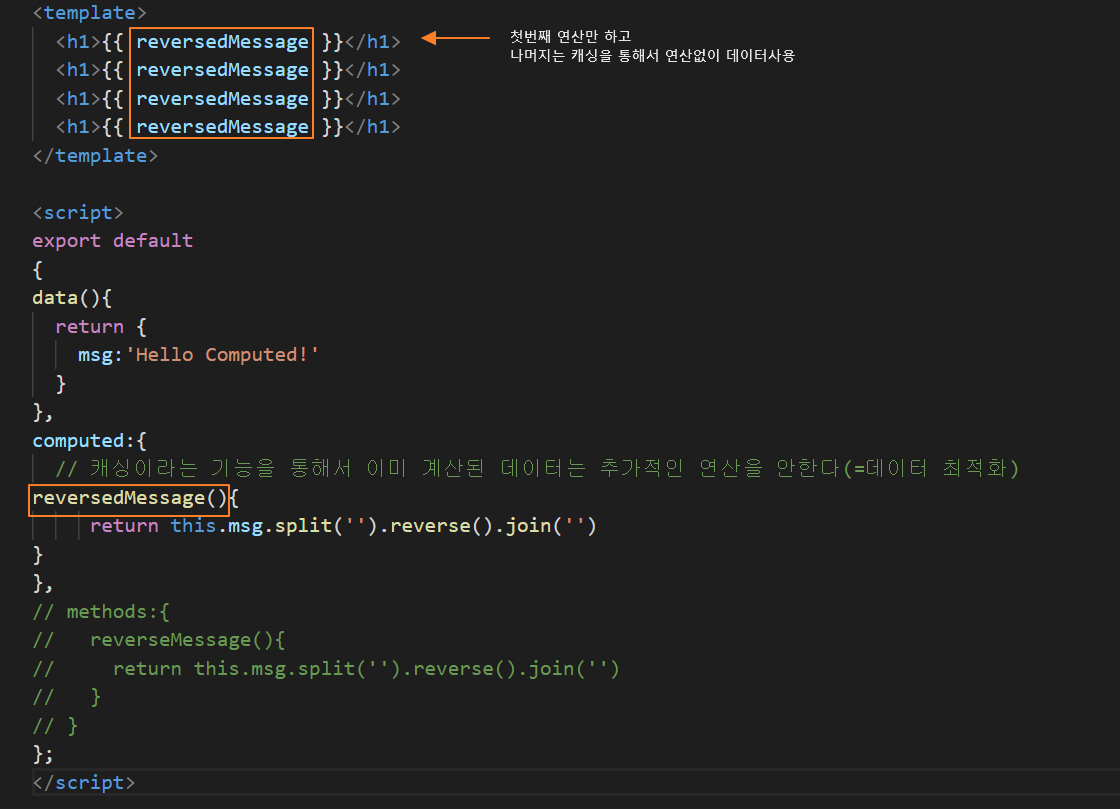Click the '};' line above </script>
Screen dimensions: 1120x809
pyautogui.click(x=43, y=754)
